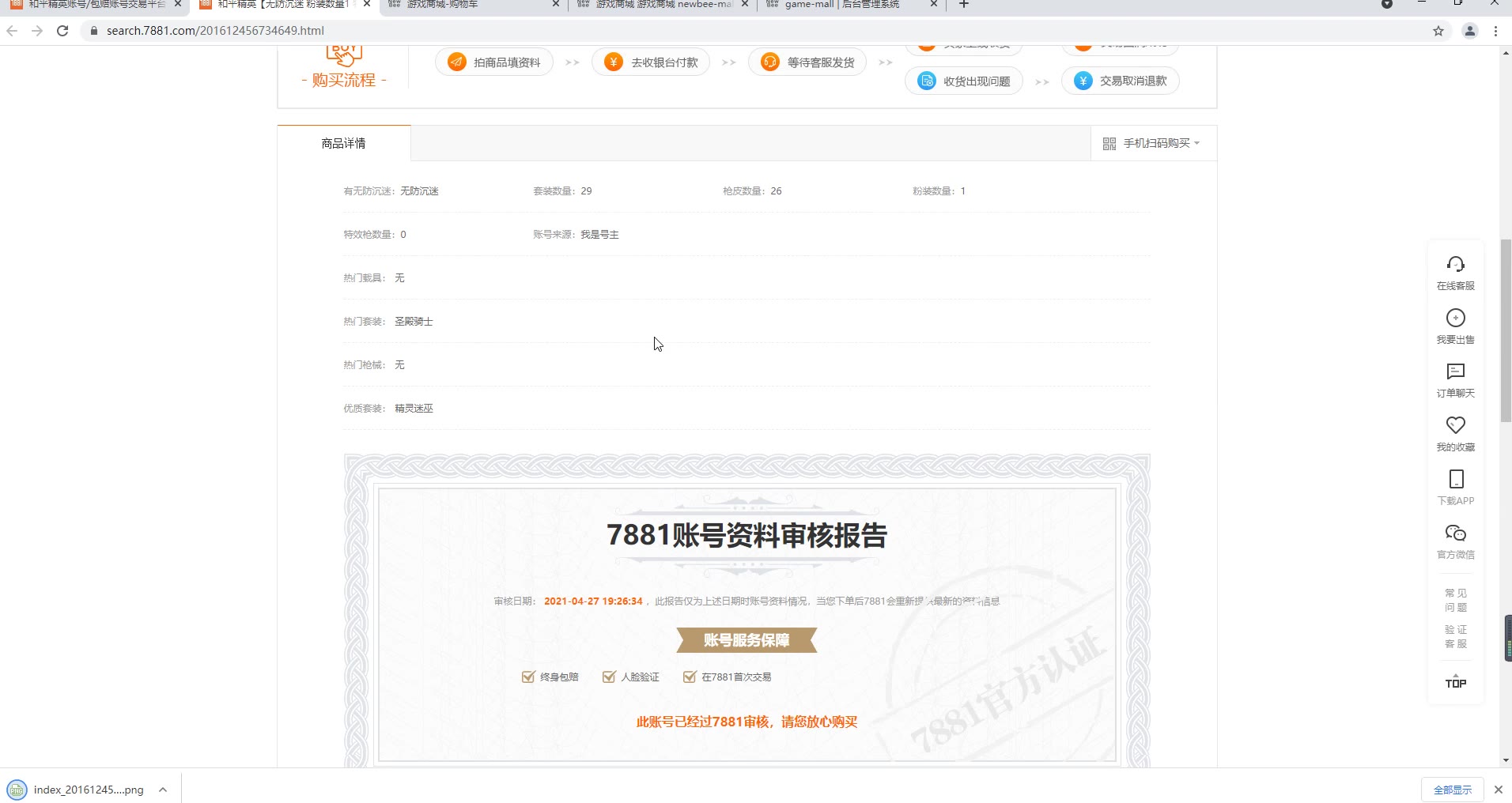
Task: Click 全部显示 to show all downloads
Action: [1453, 790]
